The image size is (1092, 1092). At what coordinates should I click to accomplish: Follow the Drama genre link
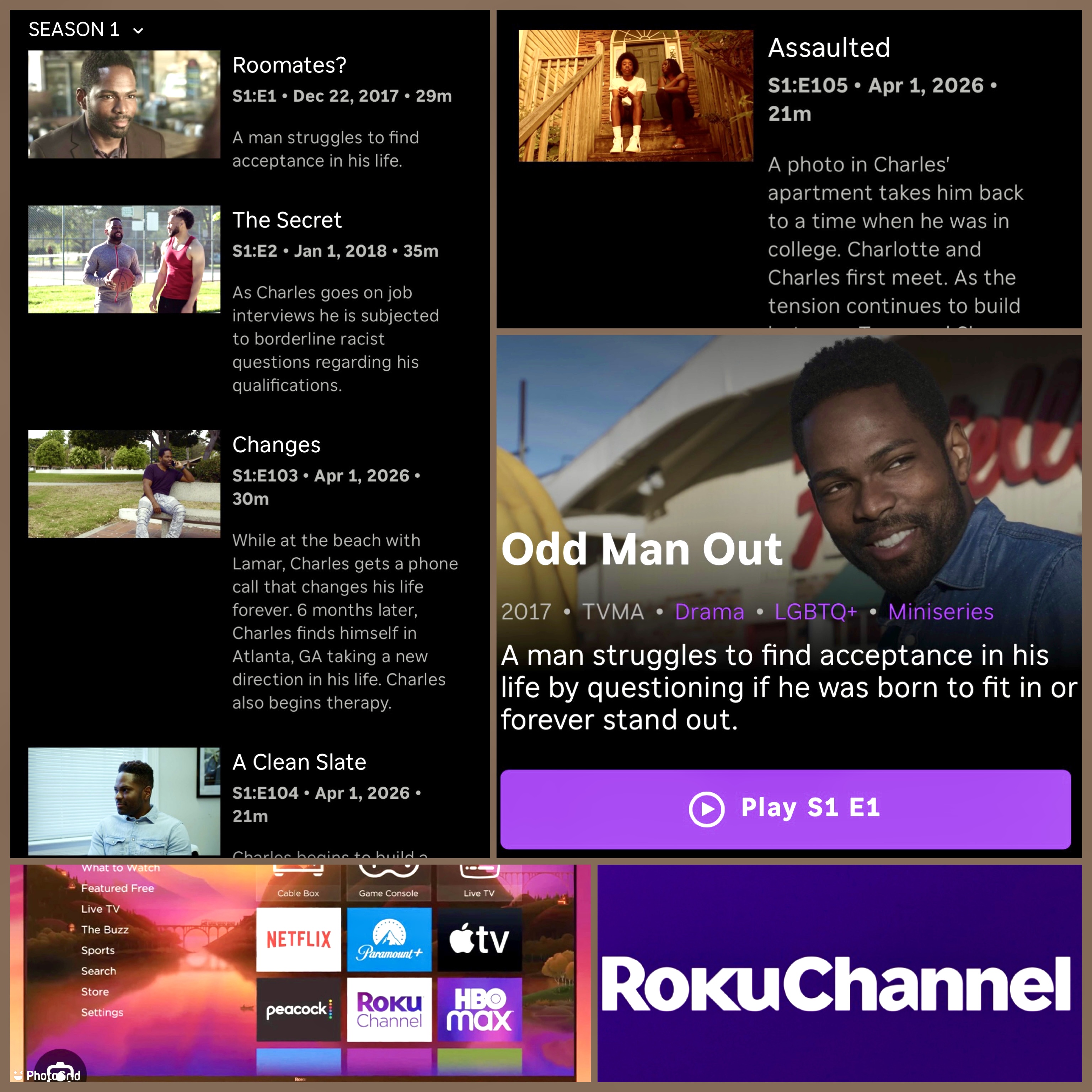pyautogui.click(x=710, y=611)
